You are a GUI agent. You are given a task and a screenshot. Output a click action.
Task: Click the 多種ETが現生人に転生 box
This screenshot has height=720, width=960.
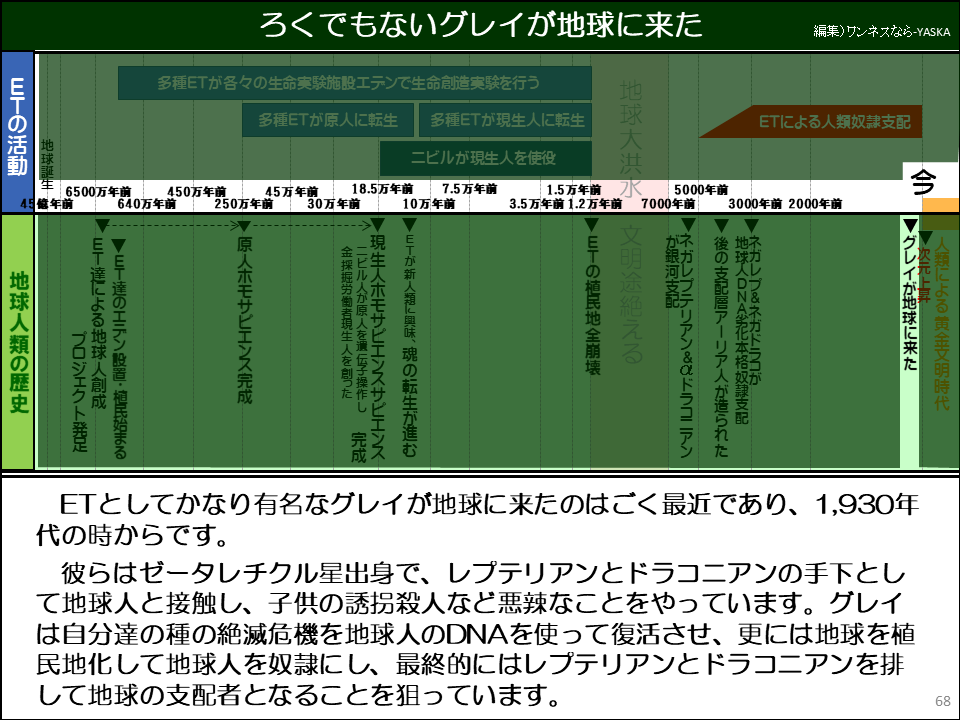click(505, 120)
